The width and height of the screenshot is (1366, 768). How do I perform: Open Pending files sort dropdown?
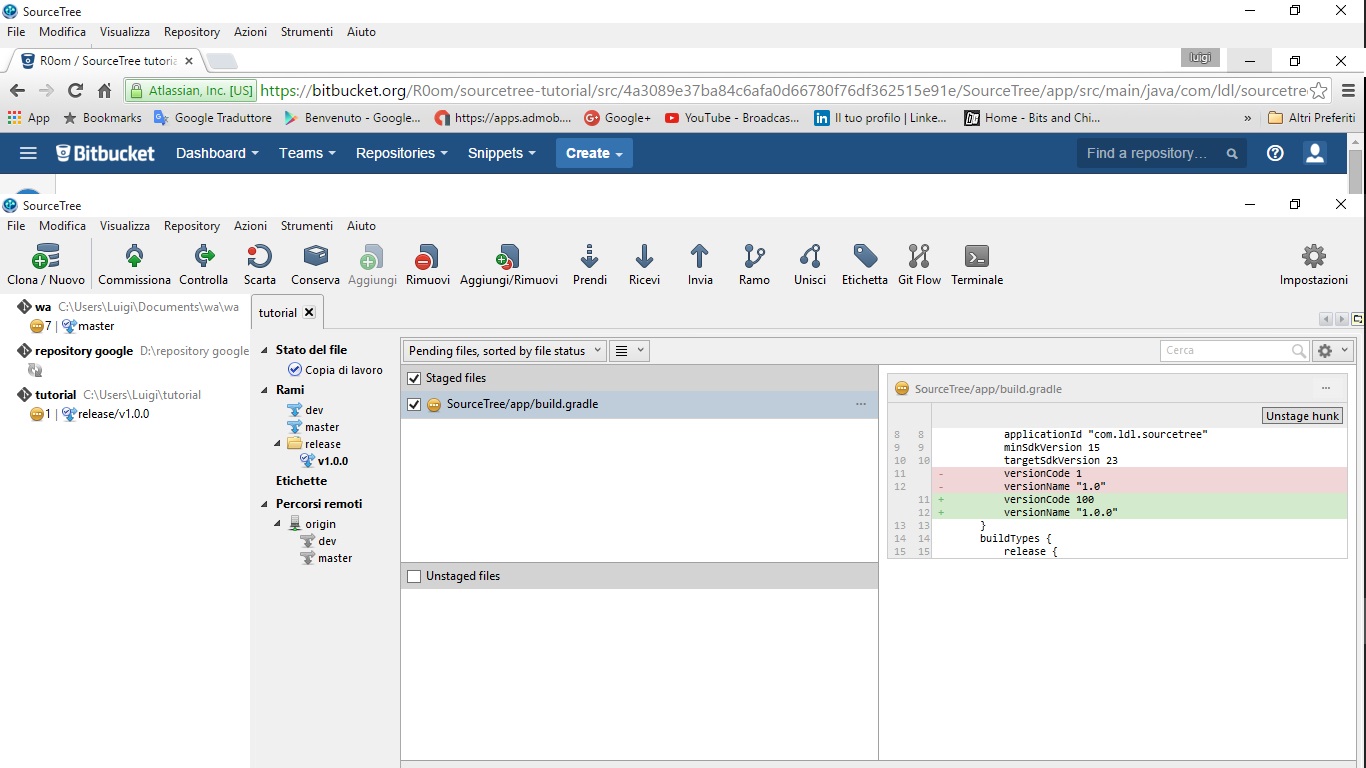505,351
